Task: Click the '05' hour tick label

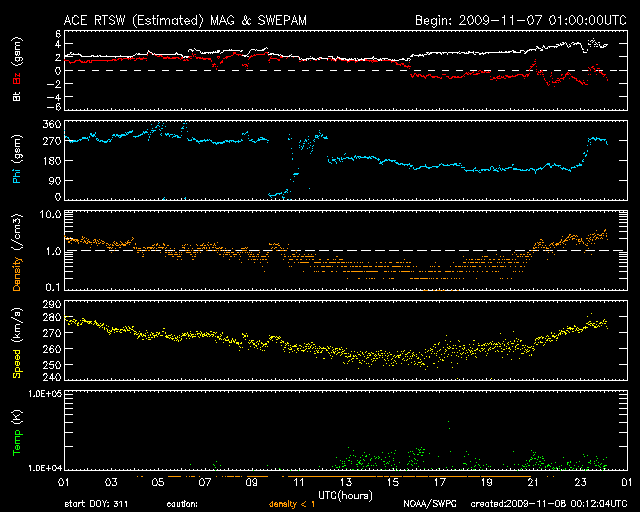Action: click(158, 483)
